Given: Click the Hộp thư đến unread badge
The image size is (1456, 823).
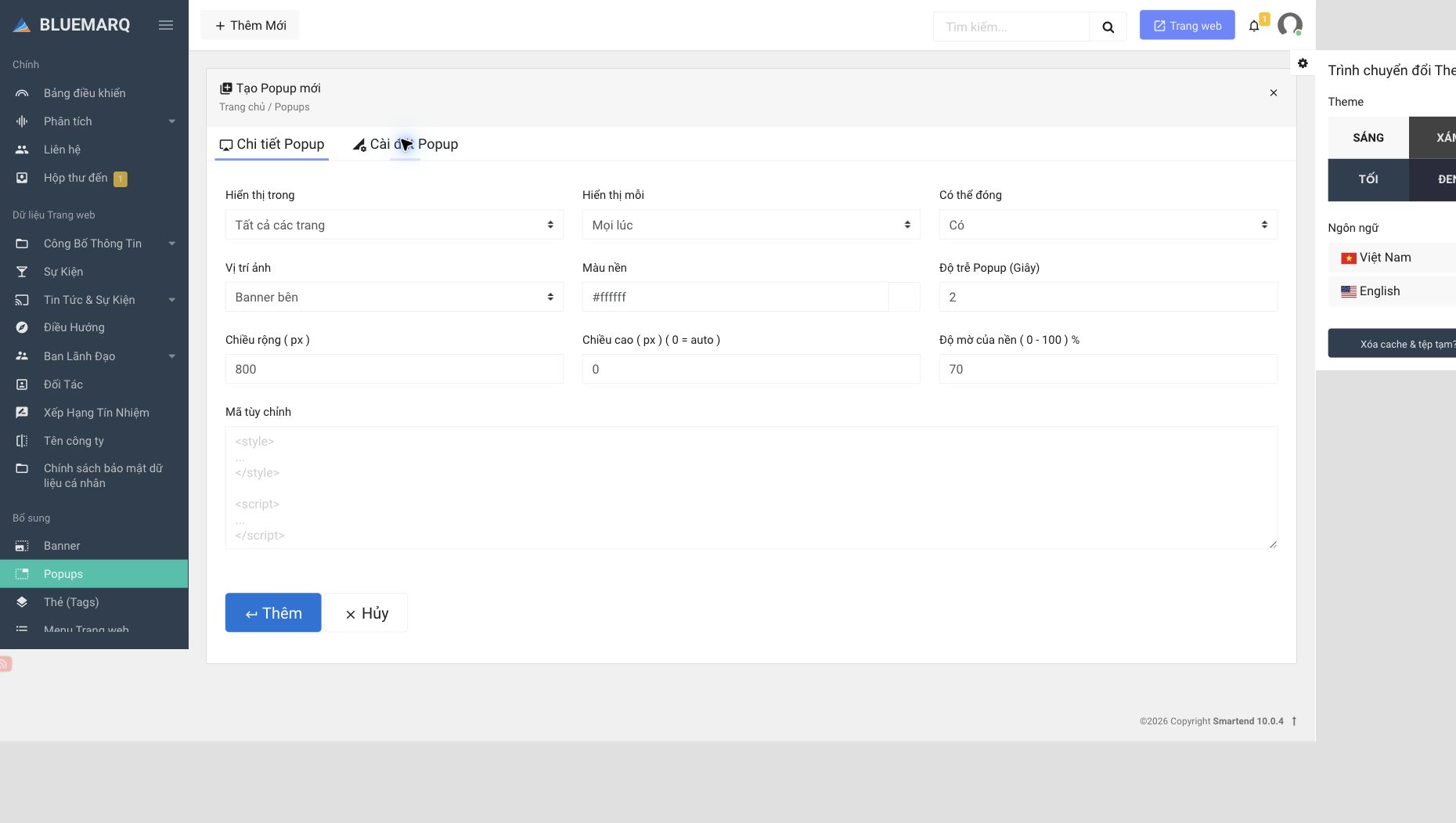Looking at the screenshot, I should 121,179.
